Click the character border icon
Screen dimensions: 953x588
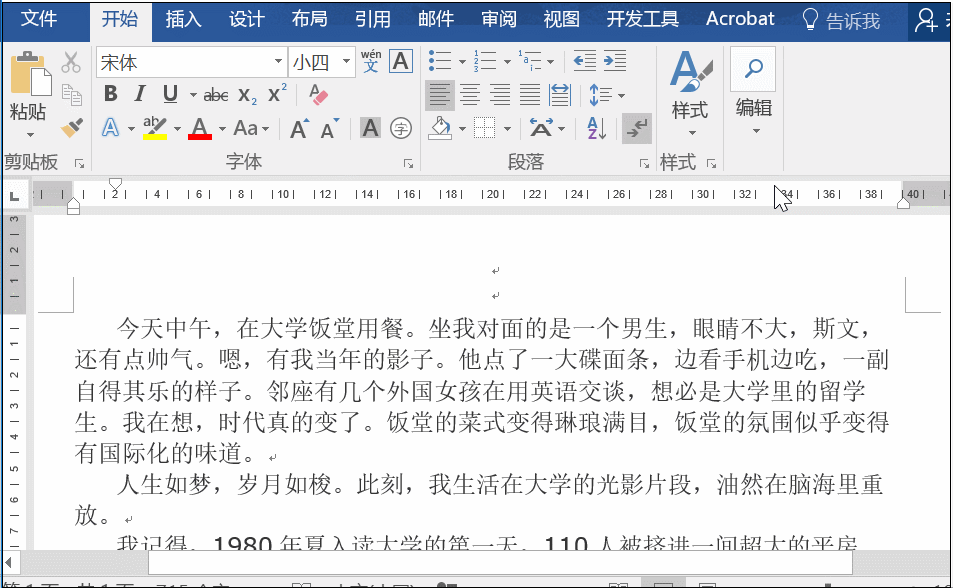pos(401,61)
